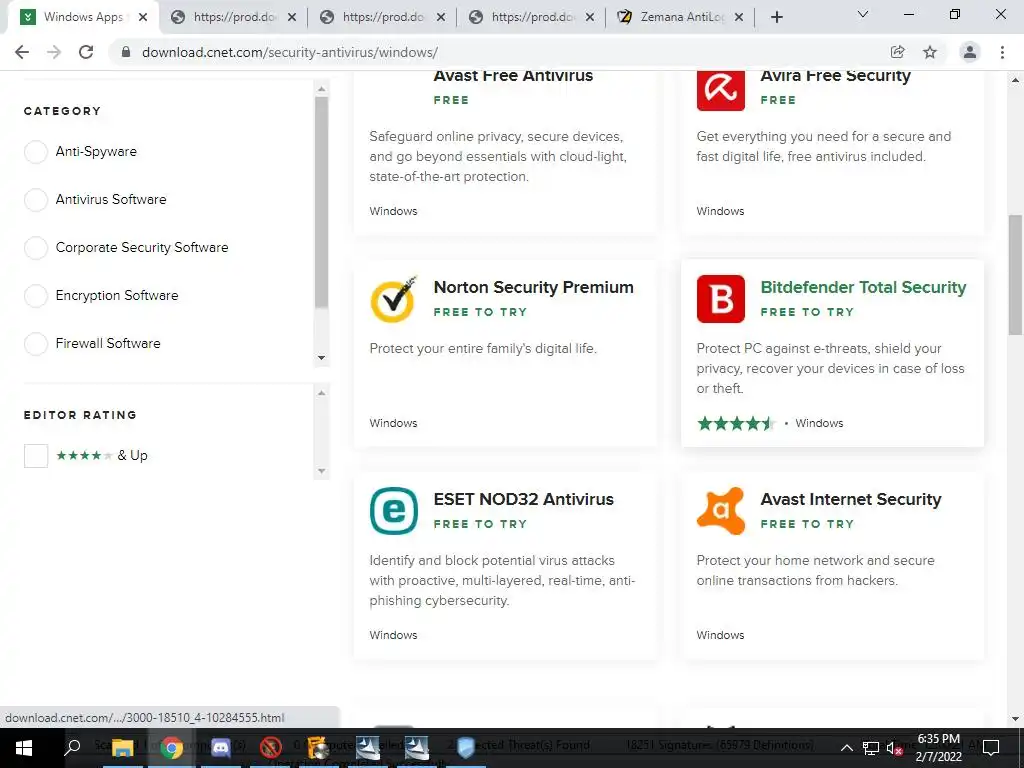Click the editor rating scroll-down arrow
This screenshot has width=1024, height=768.
click(x=321, y=471)
